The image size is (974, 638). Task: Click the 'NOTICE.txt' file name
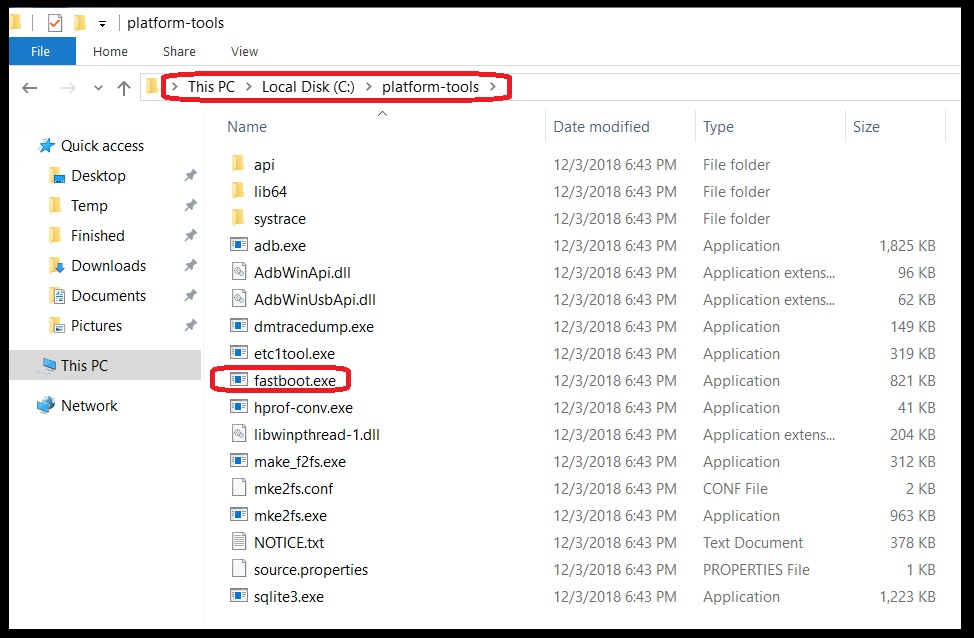[x=289, y=543]
